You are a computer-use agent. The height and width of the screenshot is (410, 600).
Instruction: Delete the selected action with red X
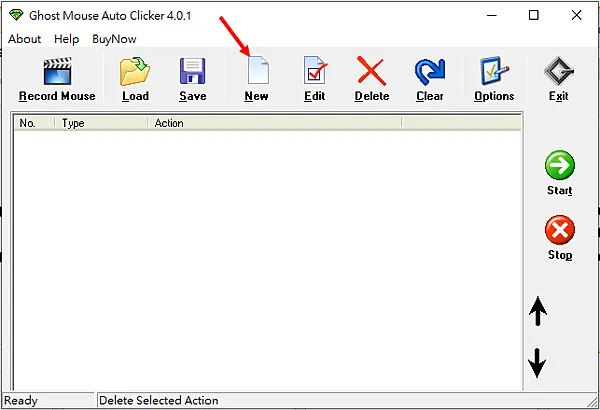click(372, 71)
